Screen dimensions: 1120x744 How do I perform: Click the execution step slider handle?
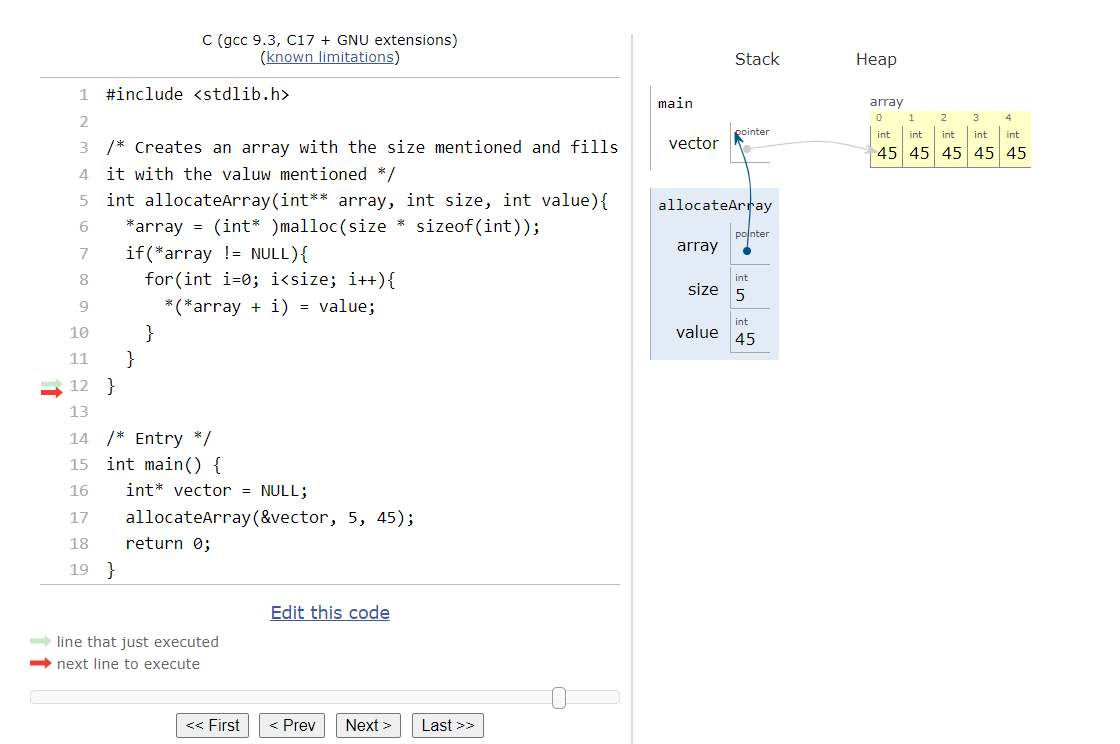click(x=559, y=697)
